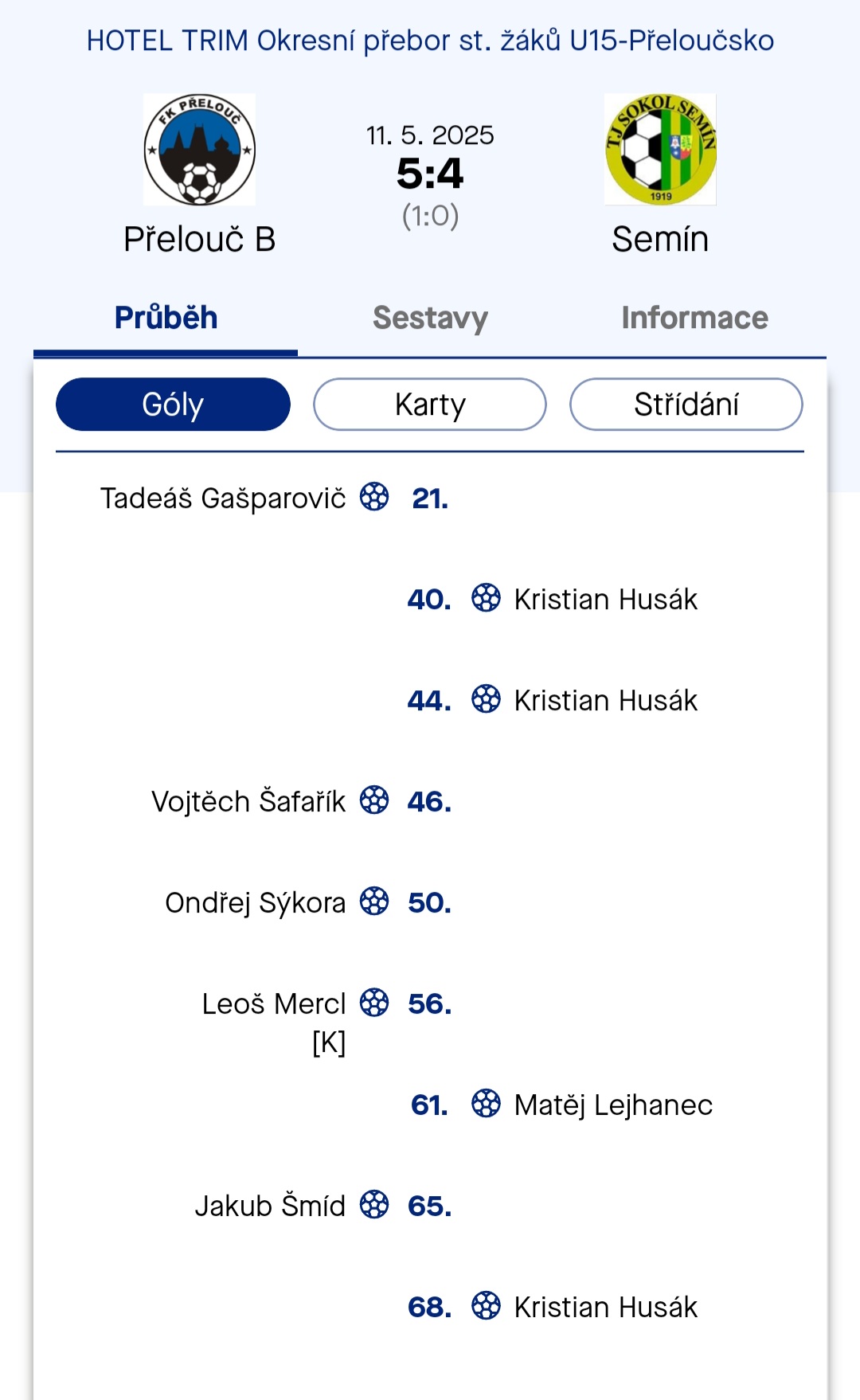Image resolution: width=860 pixels, height=1400 pixels.
Task: Click the ball icon beside Ondřej Sýkora
Action: click(374, 901)
